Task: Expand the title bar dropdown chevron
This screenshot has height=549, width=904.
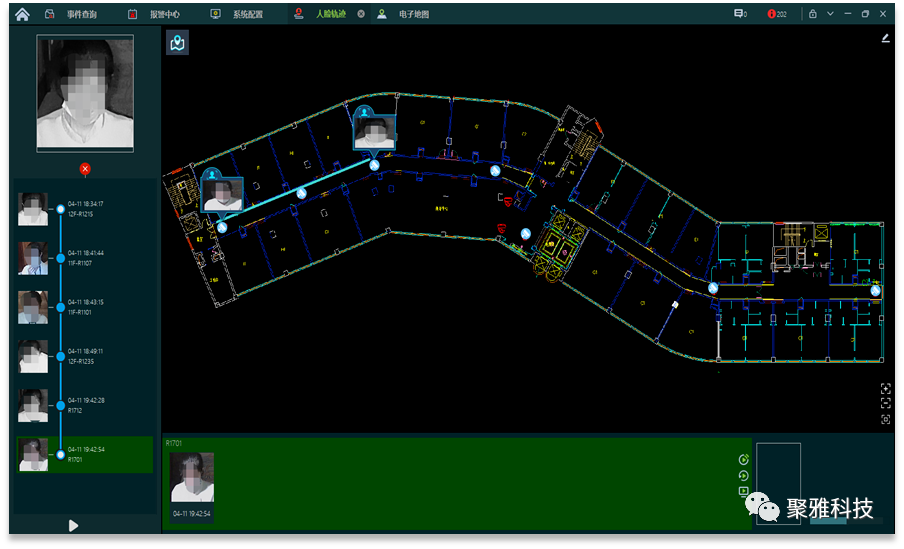Action: coord(829,14)
